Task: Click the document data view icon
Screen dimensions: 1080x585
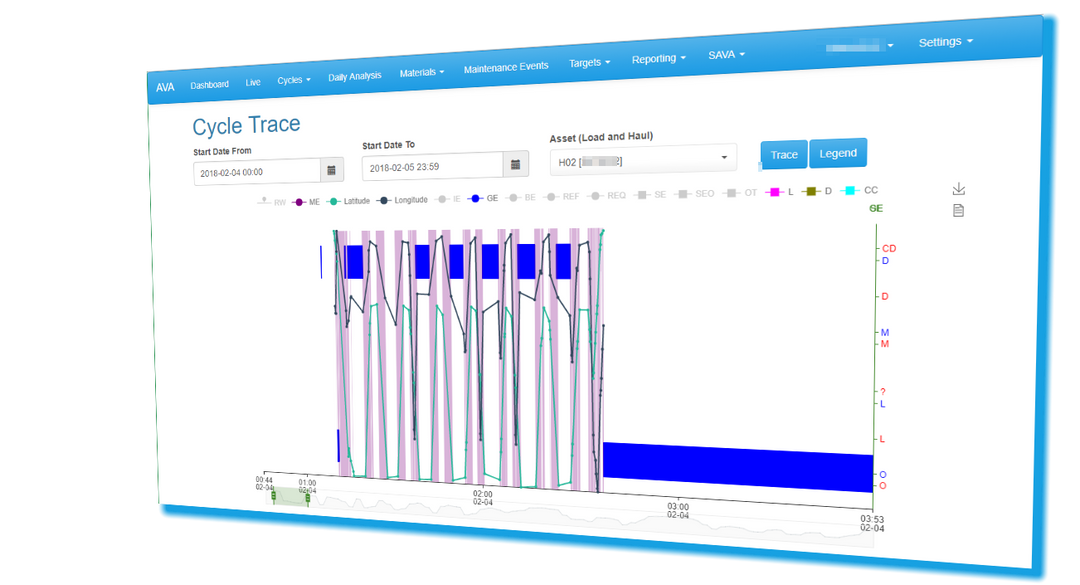Action: point(958,210)
